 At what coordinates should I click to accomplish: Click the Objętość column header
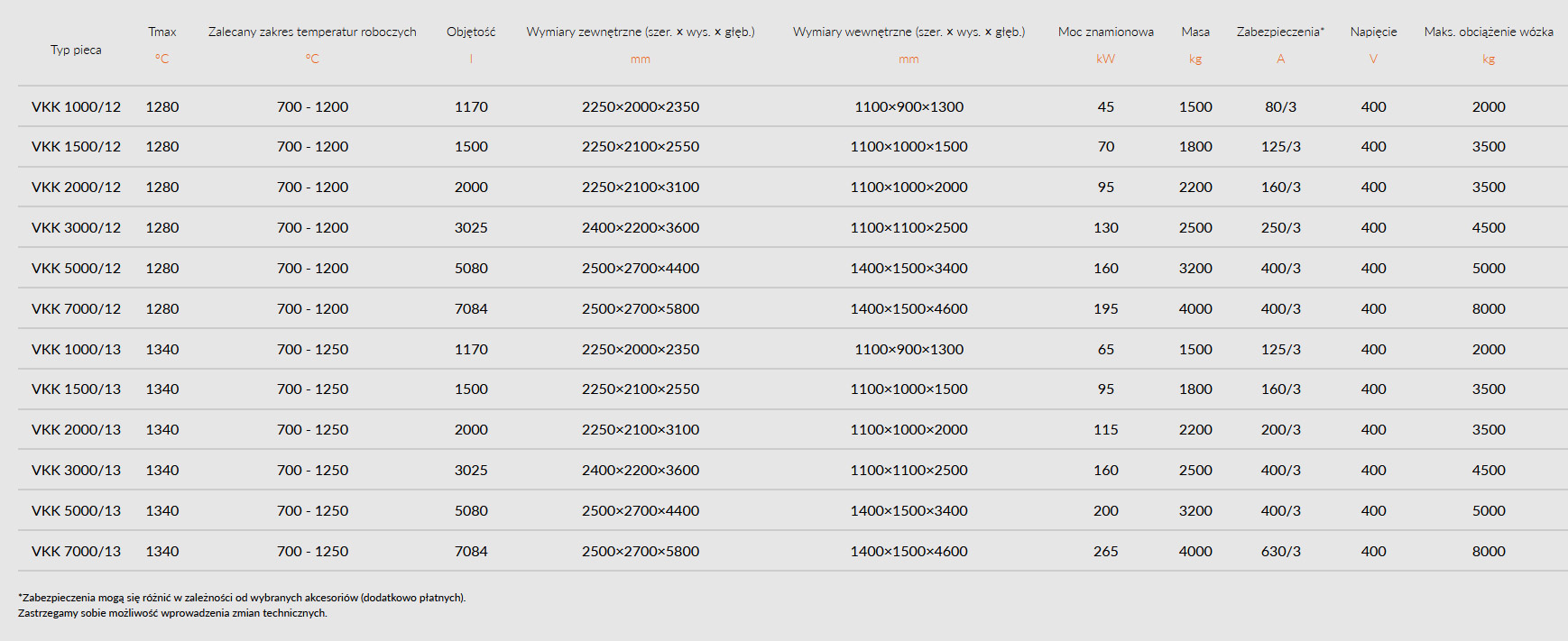point(471,32)
